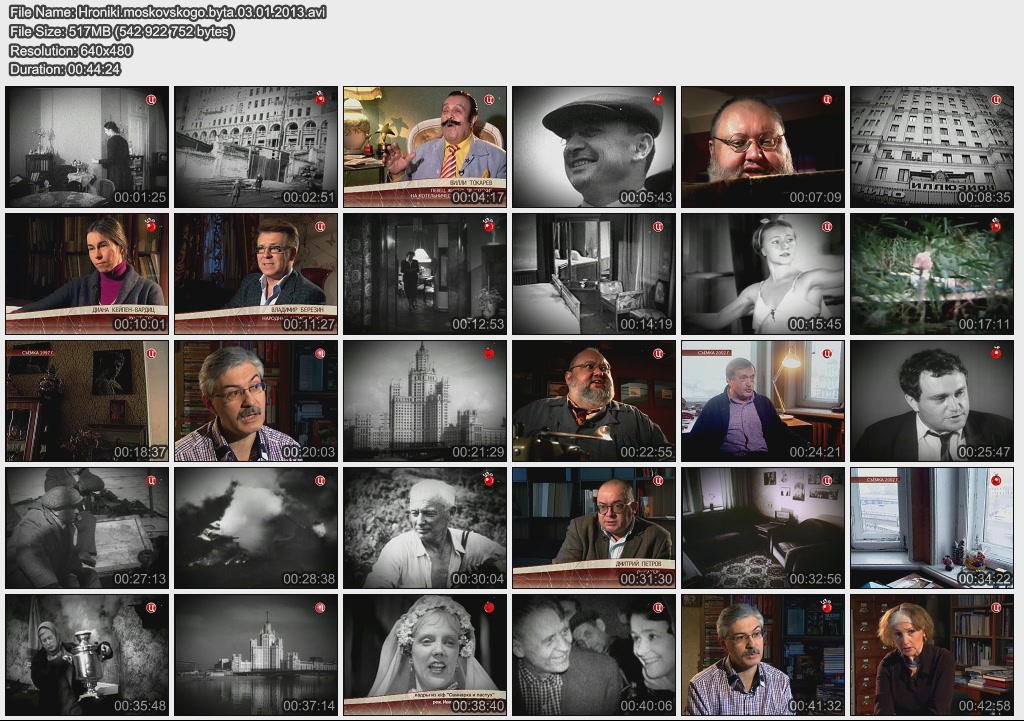Click the channel logo on the 00:08:35 building frame
The width and height of the screenshot is (1024, 721).
point(996,99)
